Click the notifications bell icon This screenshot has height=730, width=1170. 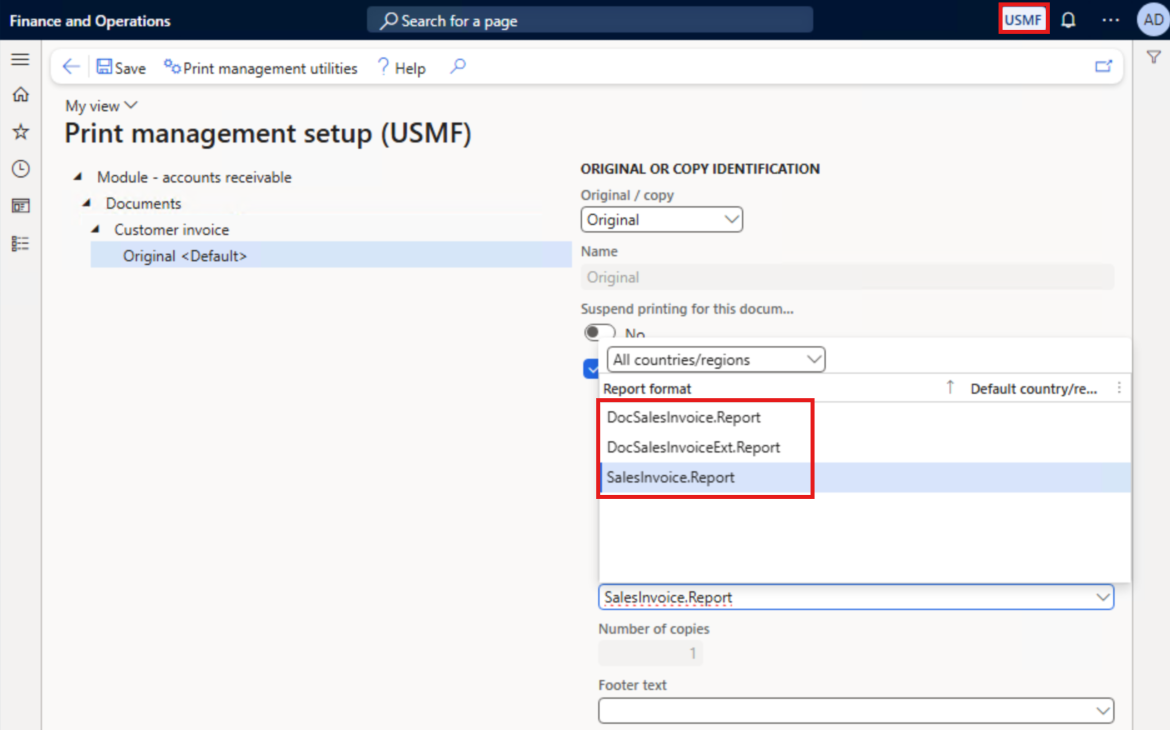point(1068,20)
